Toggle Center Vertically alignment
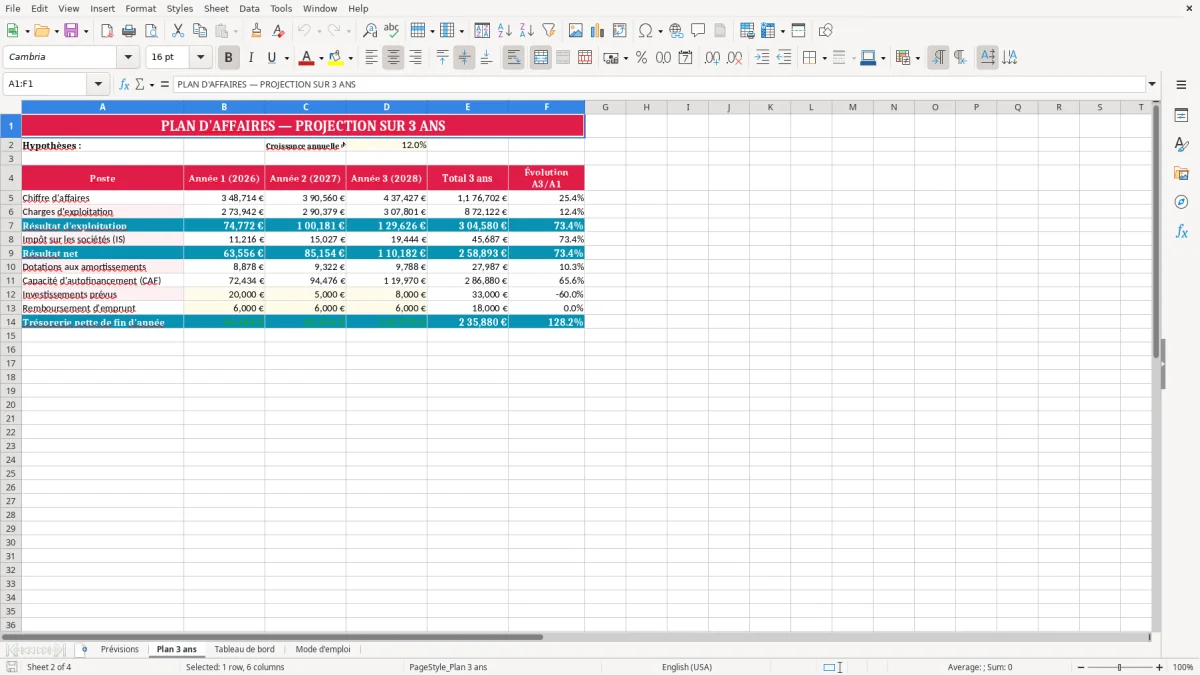This screenshot has width=1200, height=675. pos(464,58)
